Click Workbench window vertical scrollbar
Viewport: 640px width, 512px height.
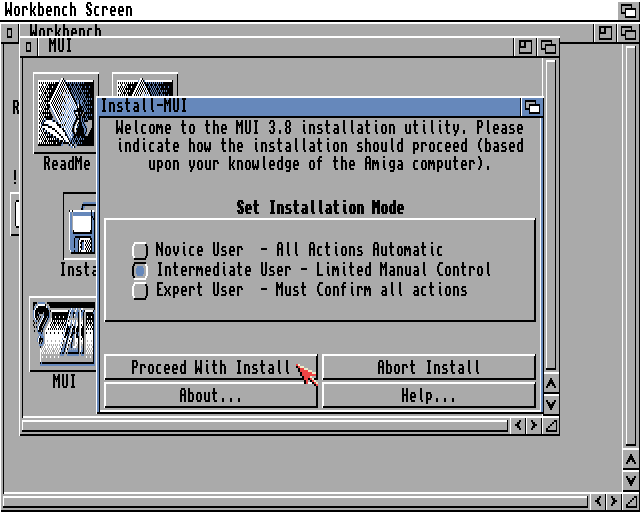(631, 245)
